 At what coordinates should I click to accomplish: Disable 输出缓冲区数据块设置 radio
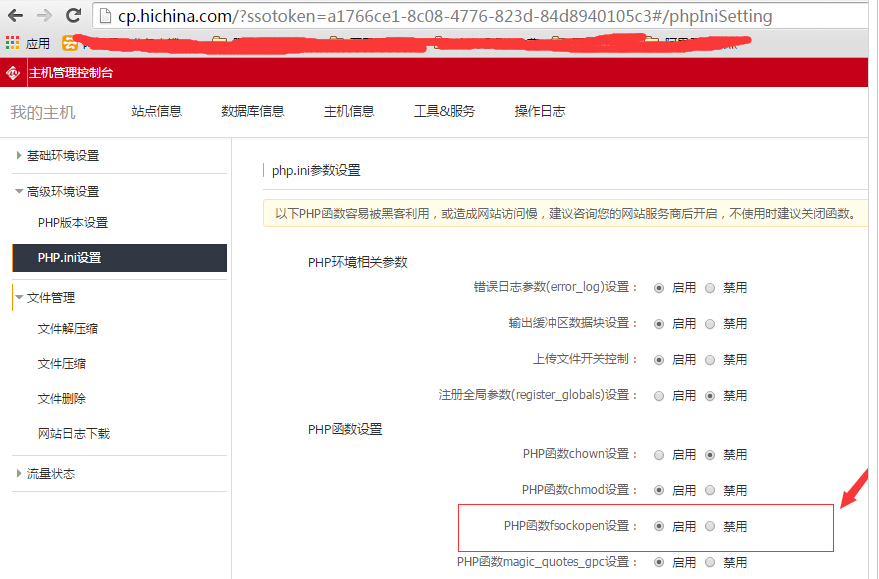pos(710,324)
